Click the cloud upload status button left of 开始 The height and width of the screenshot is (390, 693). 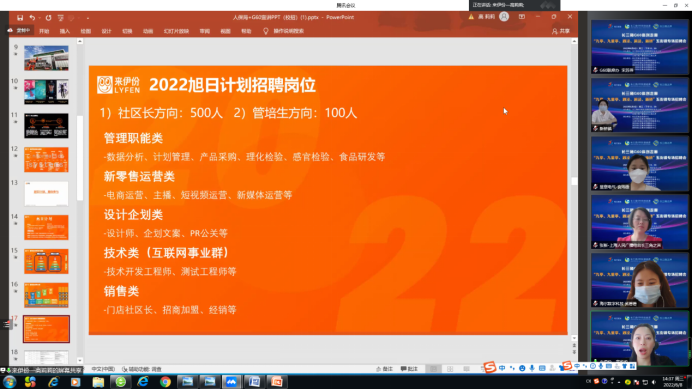click(x=19, y=31)
